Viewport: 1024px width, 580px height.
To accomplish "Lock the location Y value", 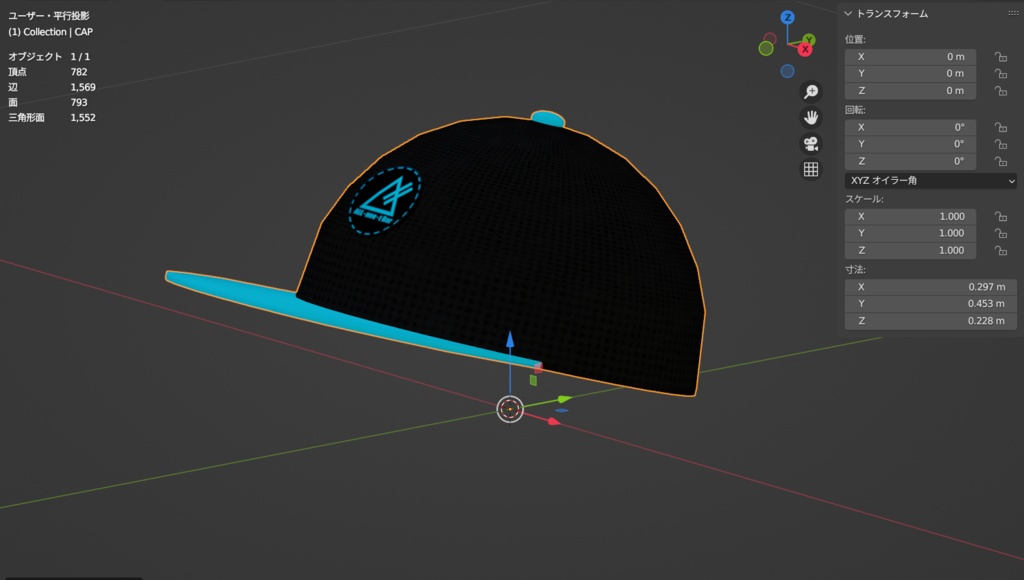I will tap(1000, 74).
